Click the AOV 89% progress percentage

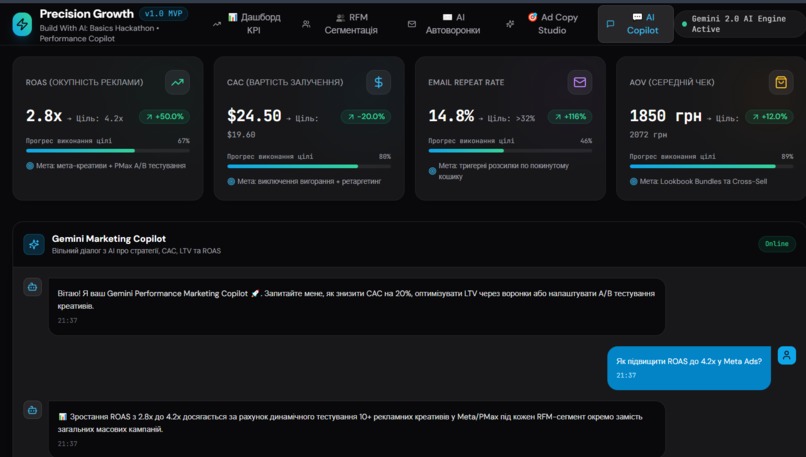[787, 156]
